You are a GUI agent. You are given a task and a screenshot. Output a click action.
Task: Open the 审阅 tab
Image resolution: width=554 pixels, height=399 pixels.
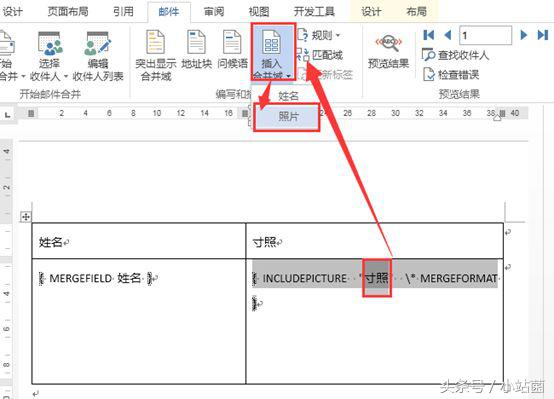click(x=214, y=12)
